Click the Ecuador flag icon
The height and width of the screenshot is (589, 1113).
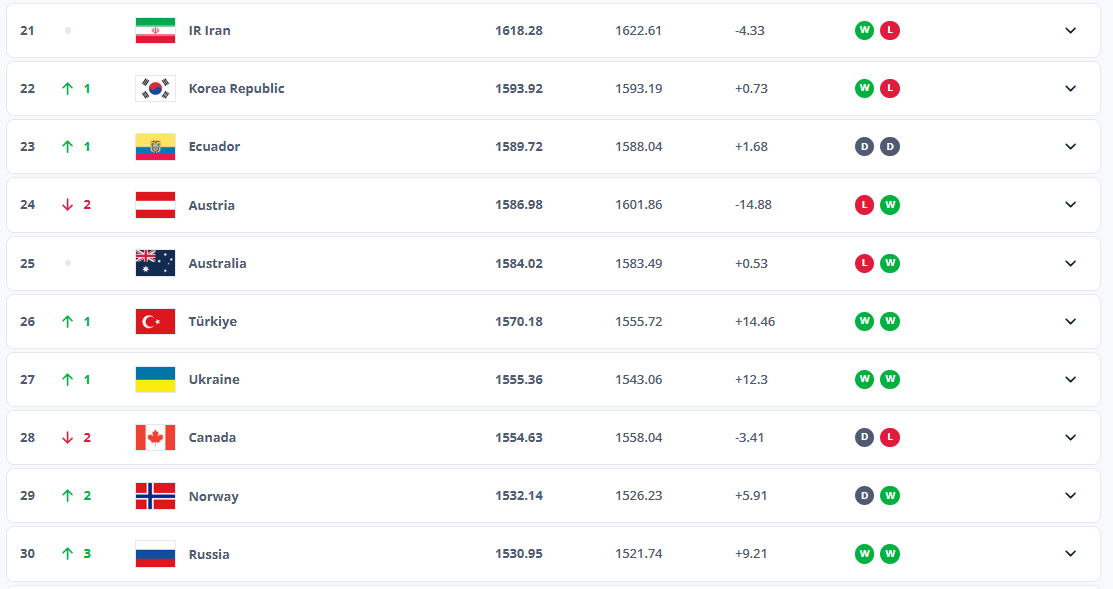[x=155, y=146]
